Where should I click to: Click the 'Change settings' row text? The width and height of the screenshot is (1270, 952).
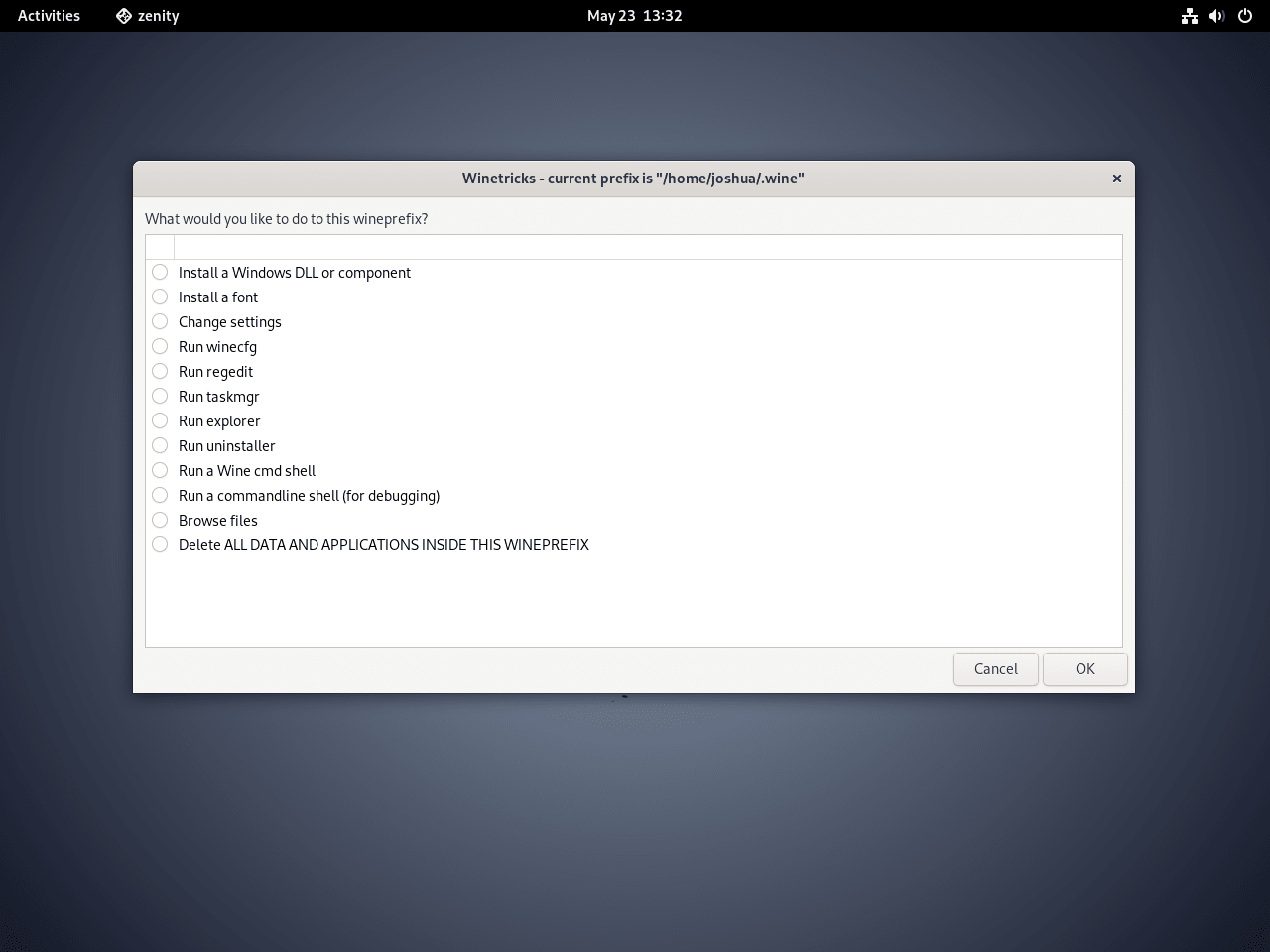(x=229, y=322)
